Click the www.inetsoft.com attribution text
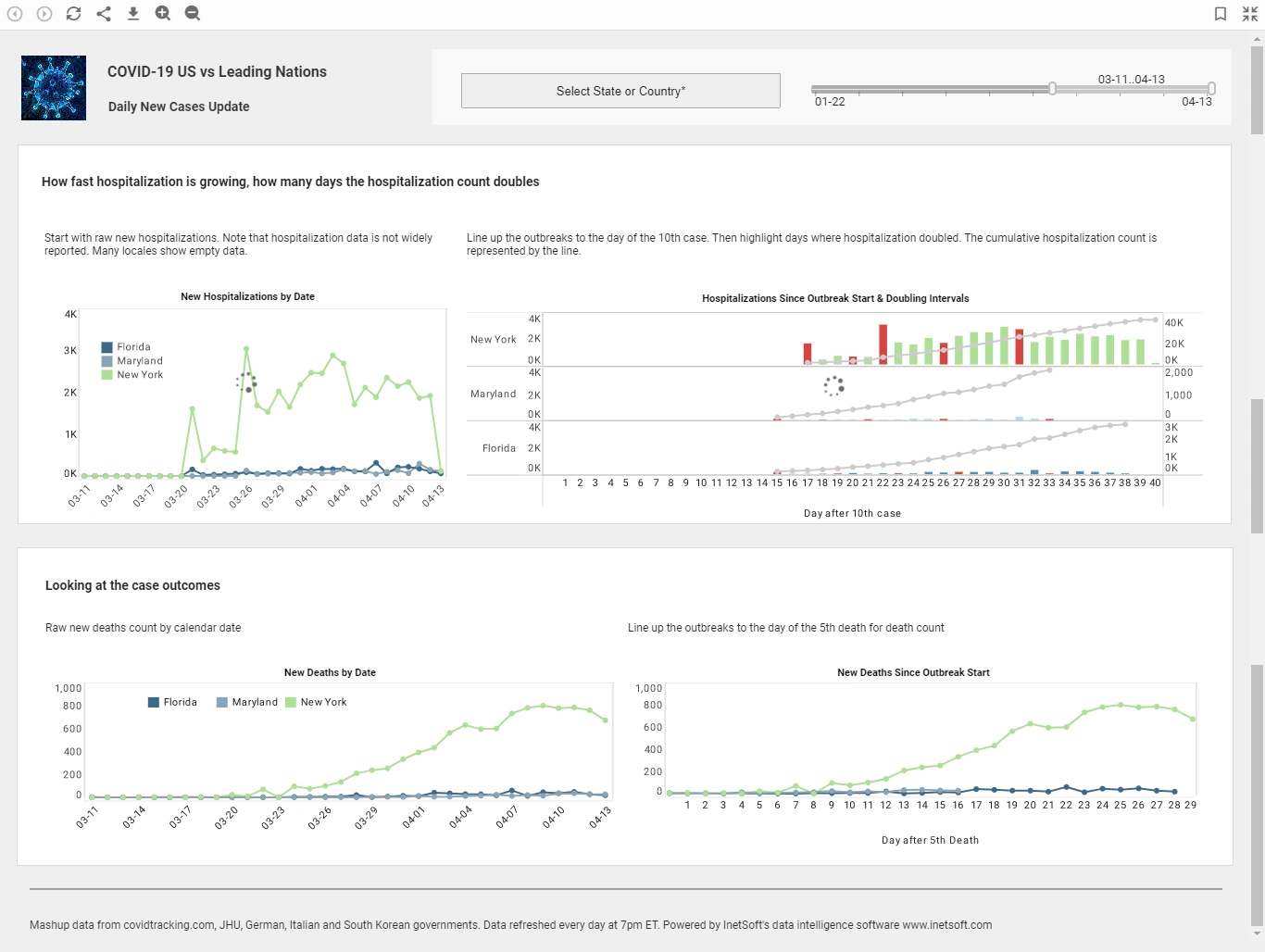The image size is (1265, 952). (946, 924)
